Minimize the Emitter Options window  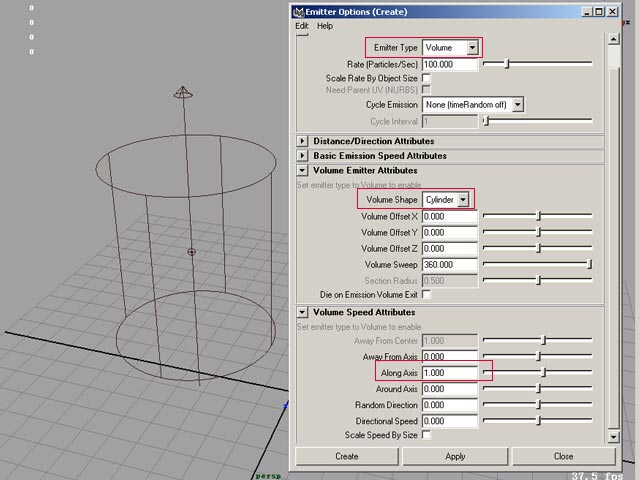[587, 12]
